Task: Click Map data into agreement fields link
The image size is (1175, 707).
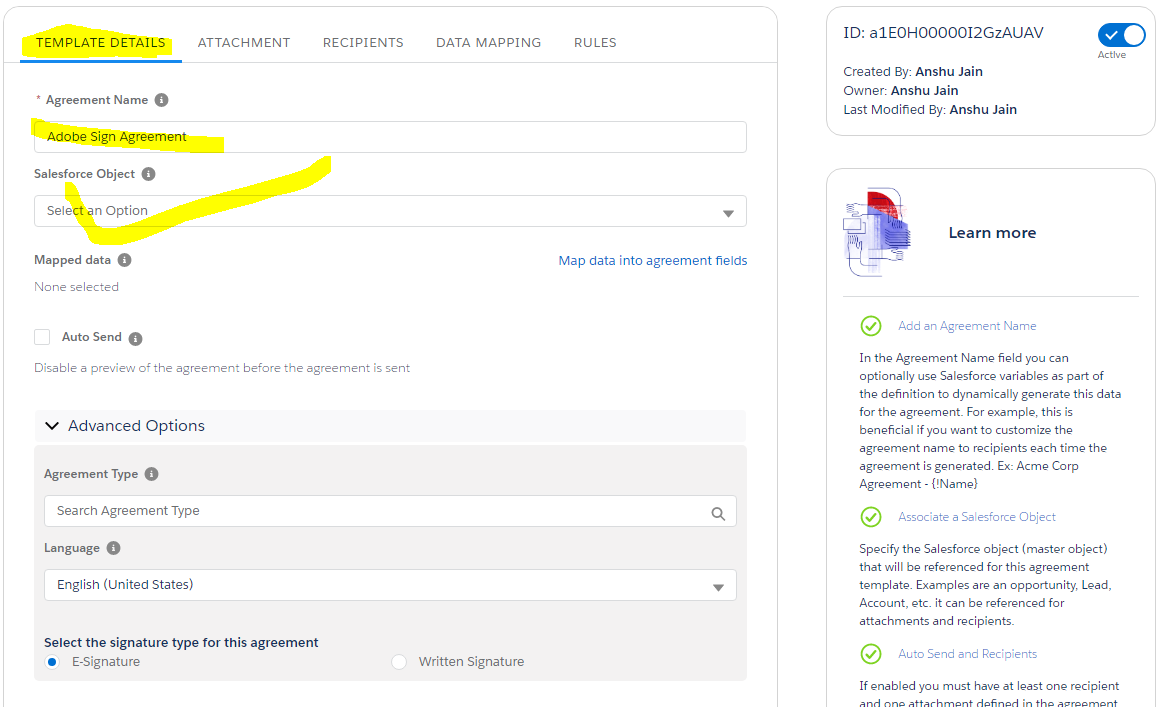Action: point(653,260)
